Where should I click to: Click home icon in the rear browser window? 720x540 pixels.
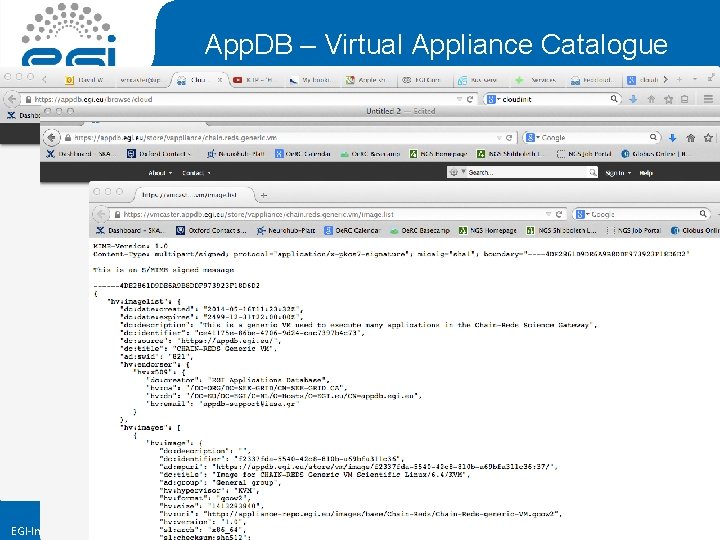651,99
